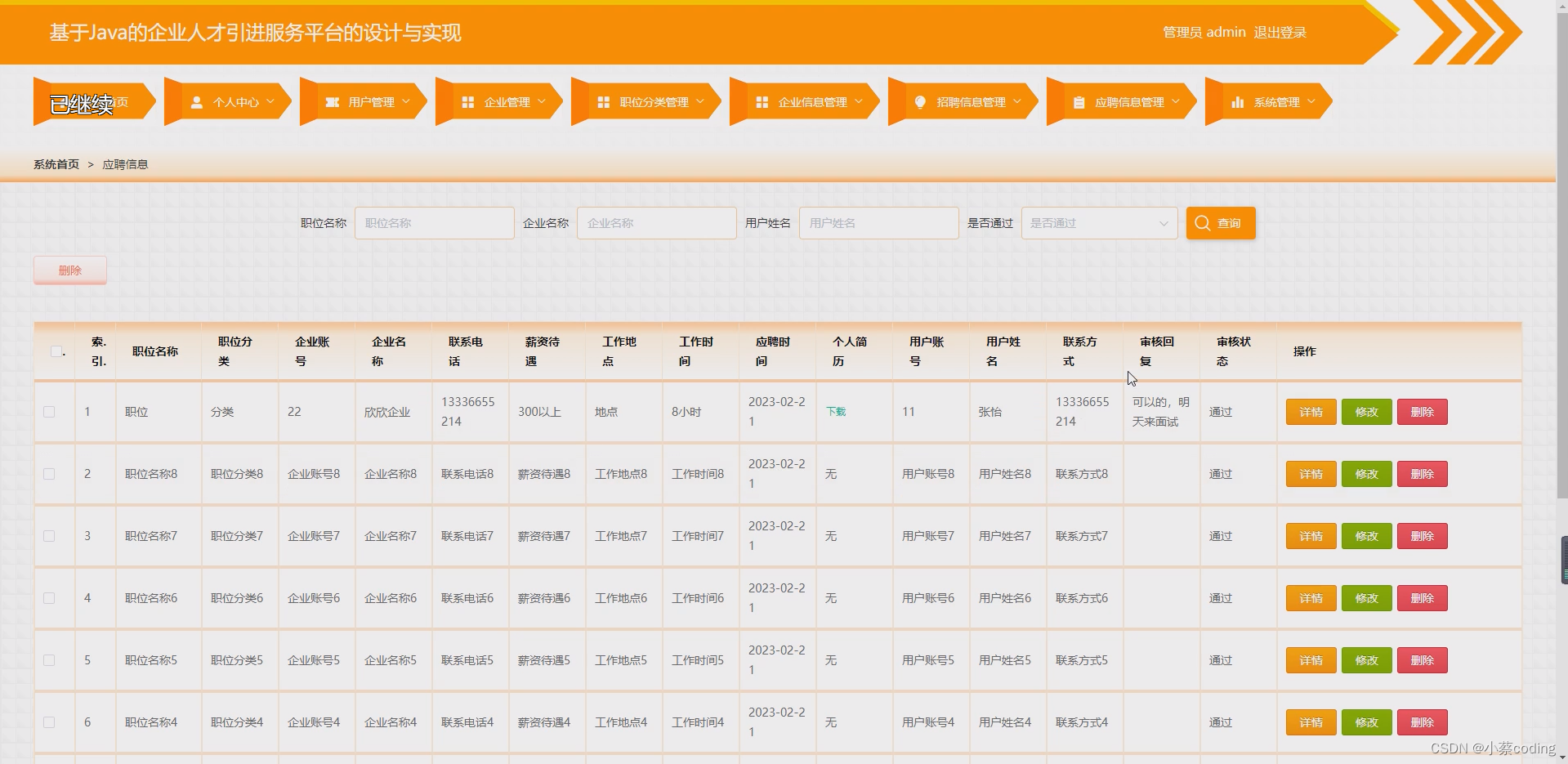Click 修改 for the 张怡 row
This screenshot has width=1568, height=764.
point(1366,412)
